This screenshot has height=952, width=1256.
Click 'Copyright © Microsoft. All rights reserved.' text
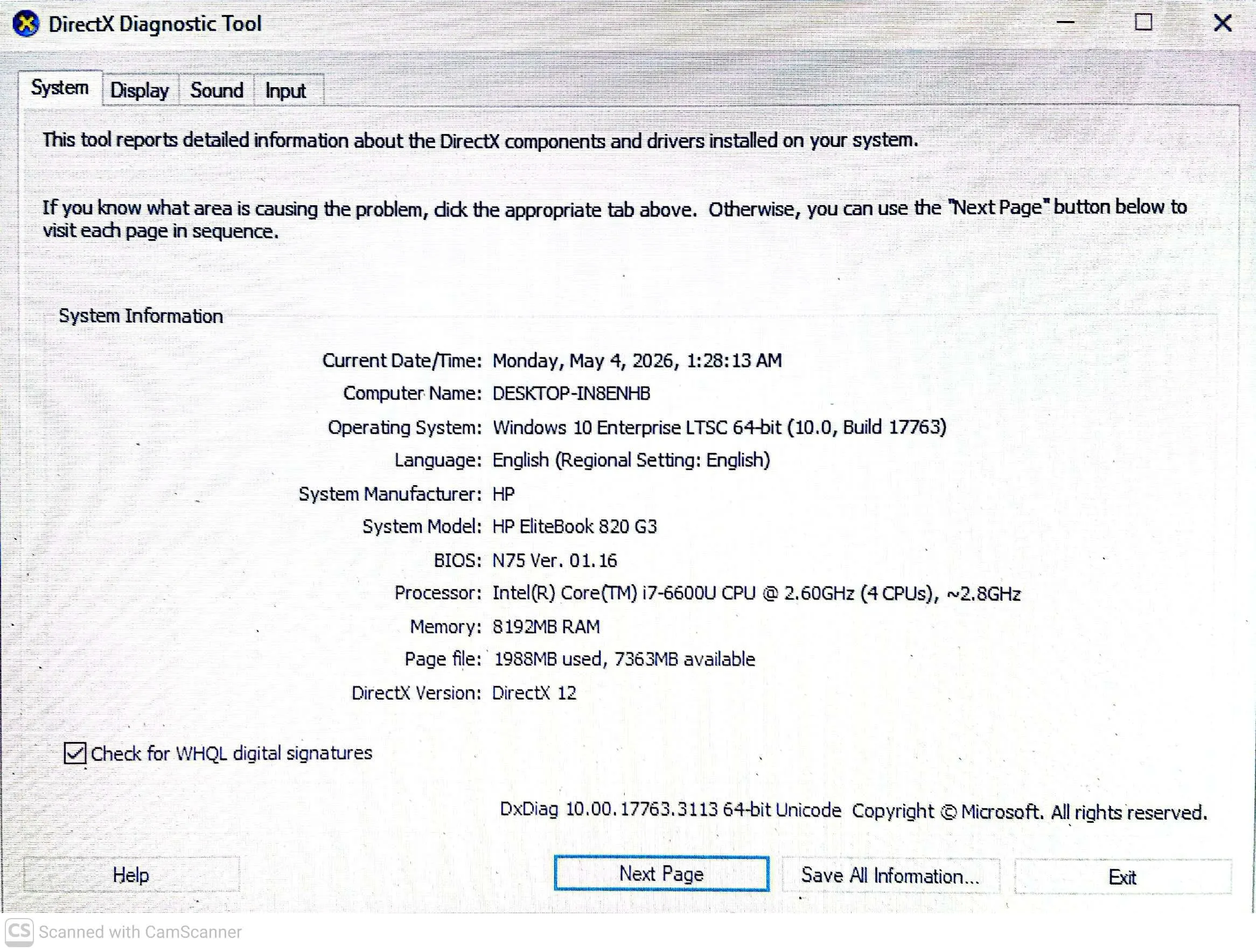click(1029, 812)
